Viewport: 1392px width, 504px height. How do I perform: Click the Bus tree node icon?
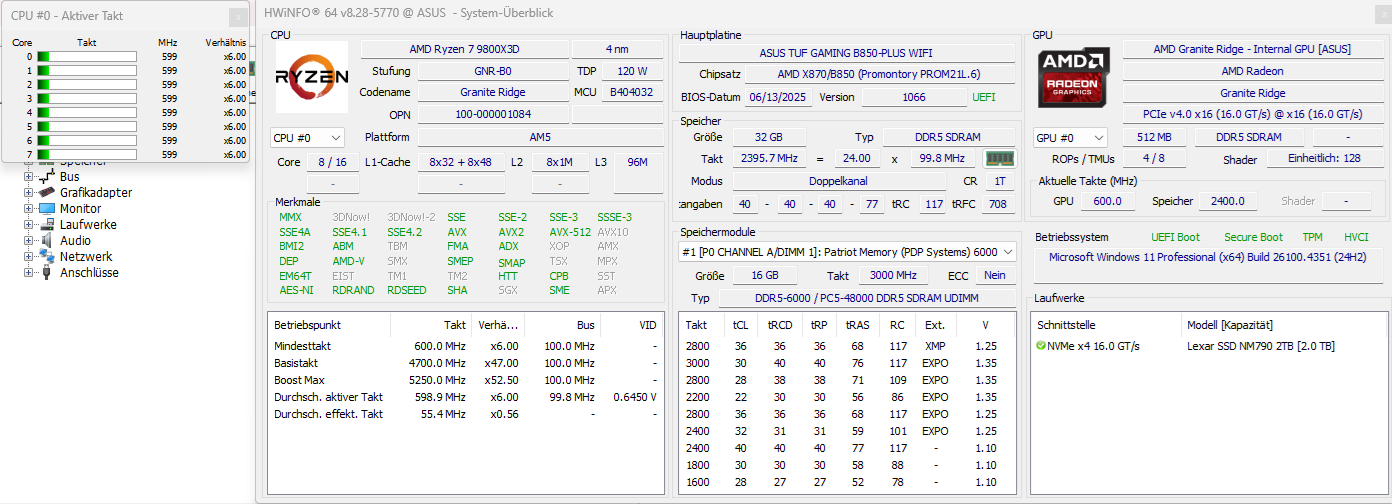pos(46,176)
